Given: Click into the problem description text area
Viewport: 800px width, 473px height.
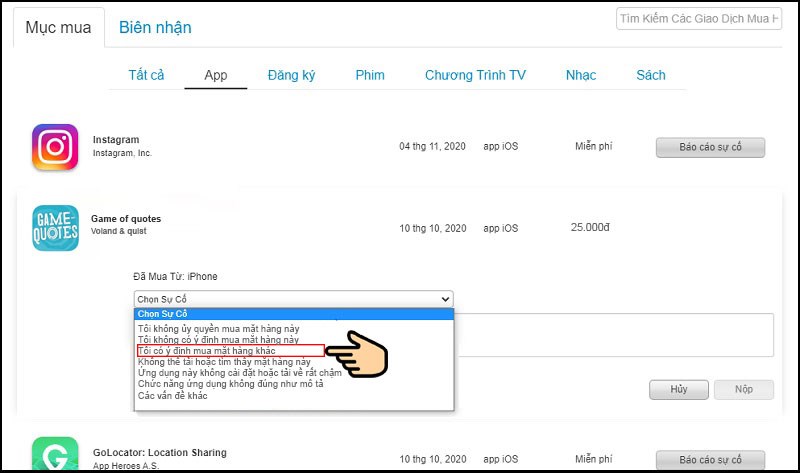Looking at the screenshot, I should [x=614, y=335].
